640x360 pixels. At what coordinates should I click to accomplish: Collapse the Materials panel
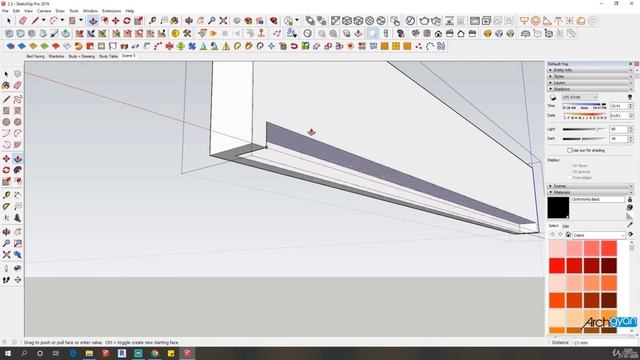(x=589, y=192)
